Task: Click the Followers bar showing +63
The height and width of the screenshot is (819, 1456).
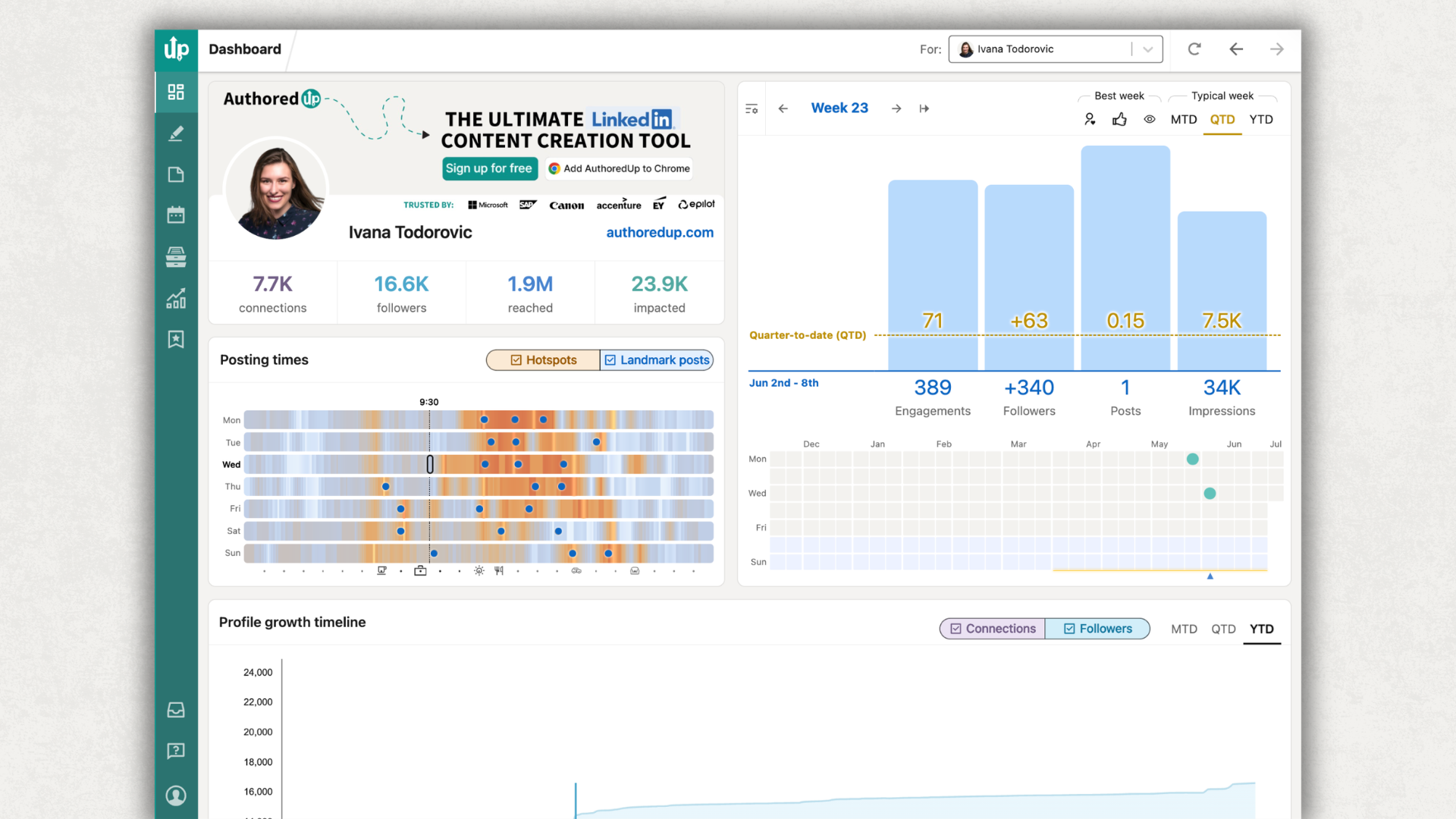Action: [x=1029, y=278]
